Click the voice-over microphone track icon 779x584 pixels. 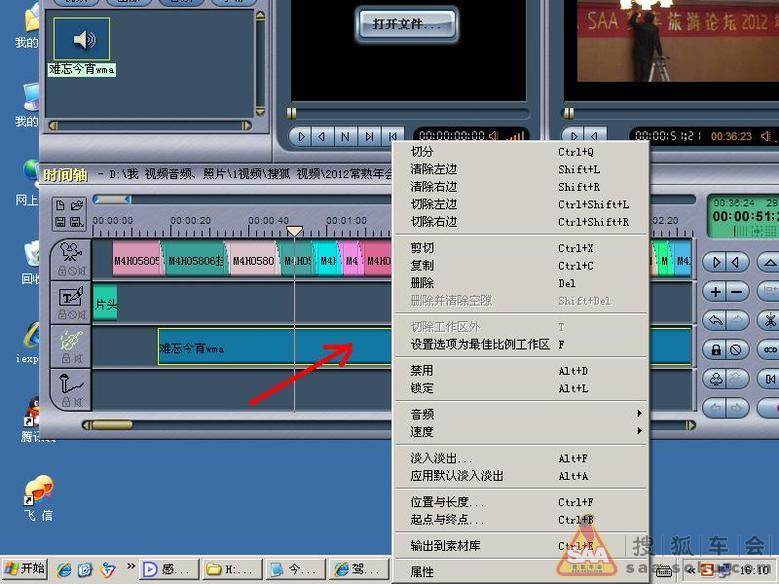(70, 386)
